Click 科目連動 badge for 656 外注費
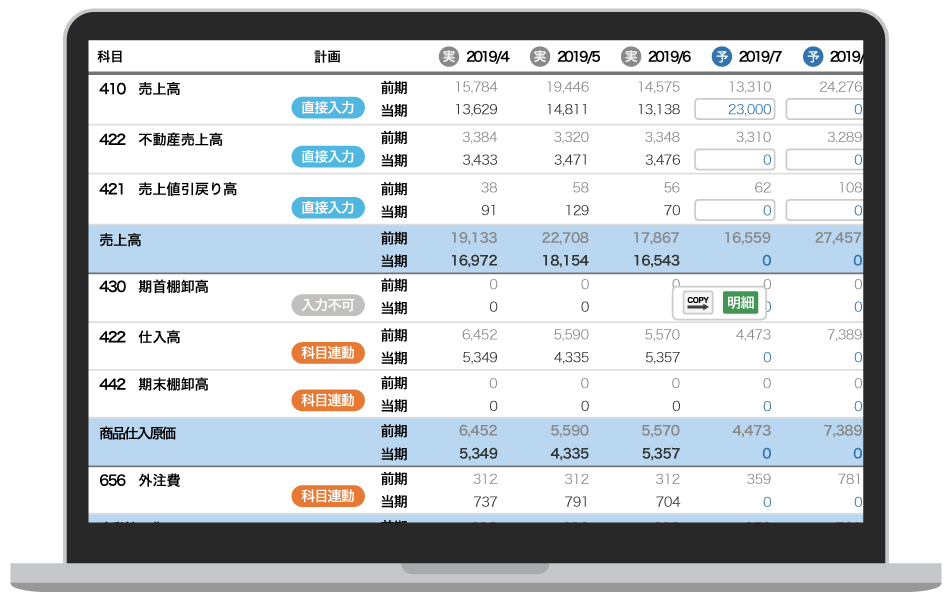 point(328,496)
